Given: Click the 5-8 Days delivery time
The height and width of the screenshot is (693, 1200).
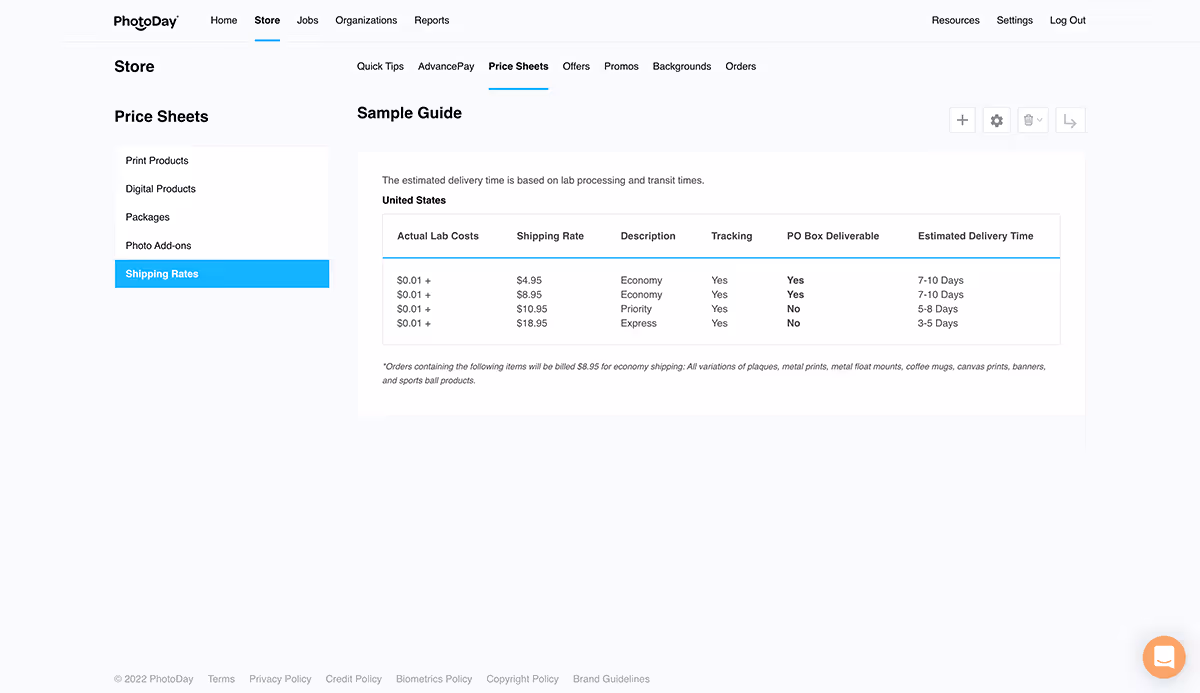Looking at the screenshot, I should pos(938,309).
